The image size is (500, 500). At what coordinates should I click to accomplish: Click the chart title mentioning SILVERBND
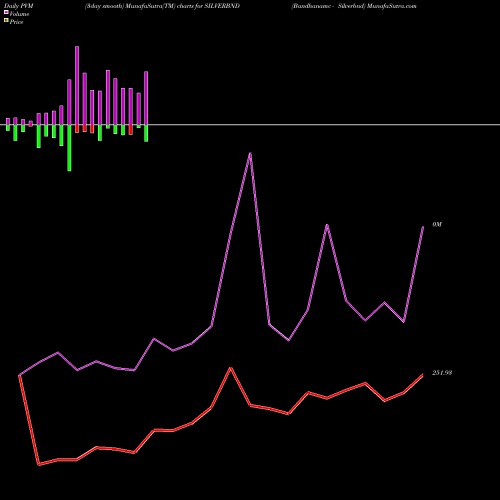(x=162, y=6)
